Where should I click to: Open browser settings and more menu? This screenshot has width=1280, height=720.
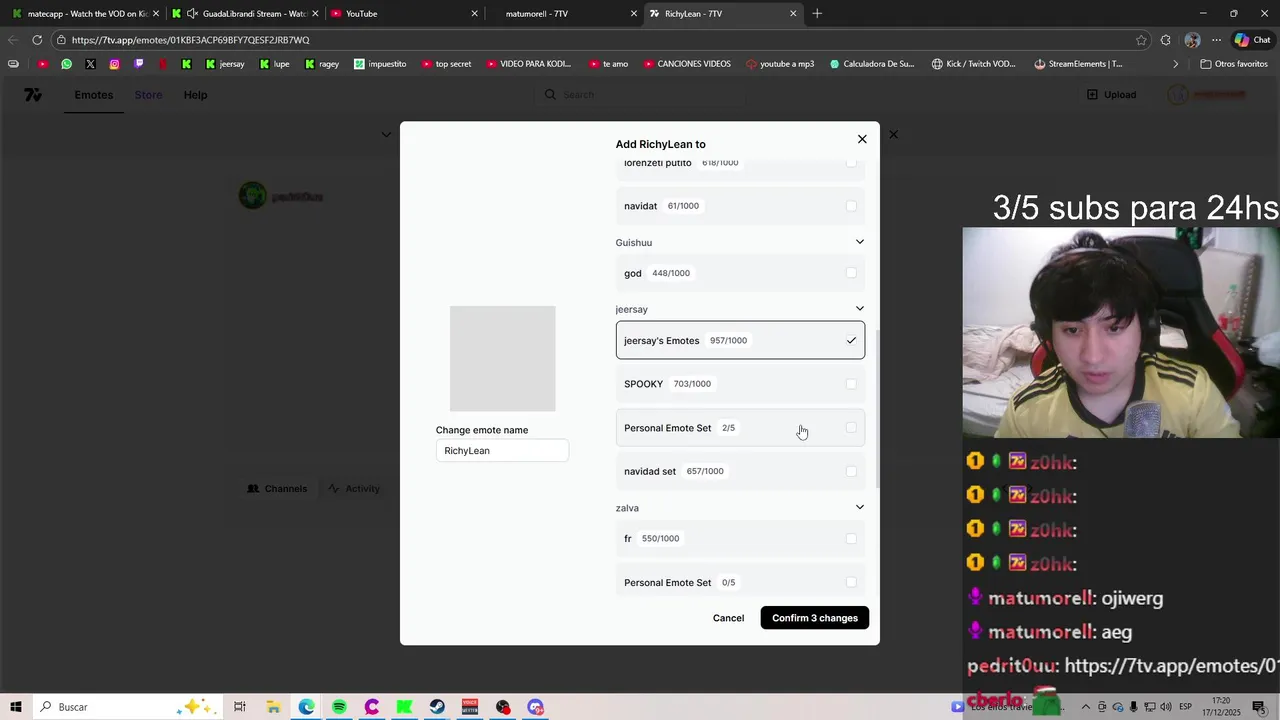[1216, 40]
